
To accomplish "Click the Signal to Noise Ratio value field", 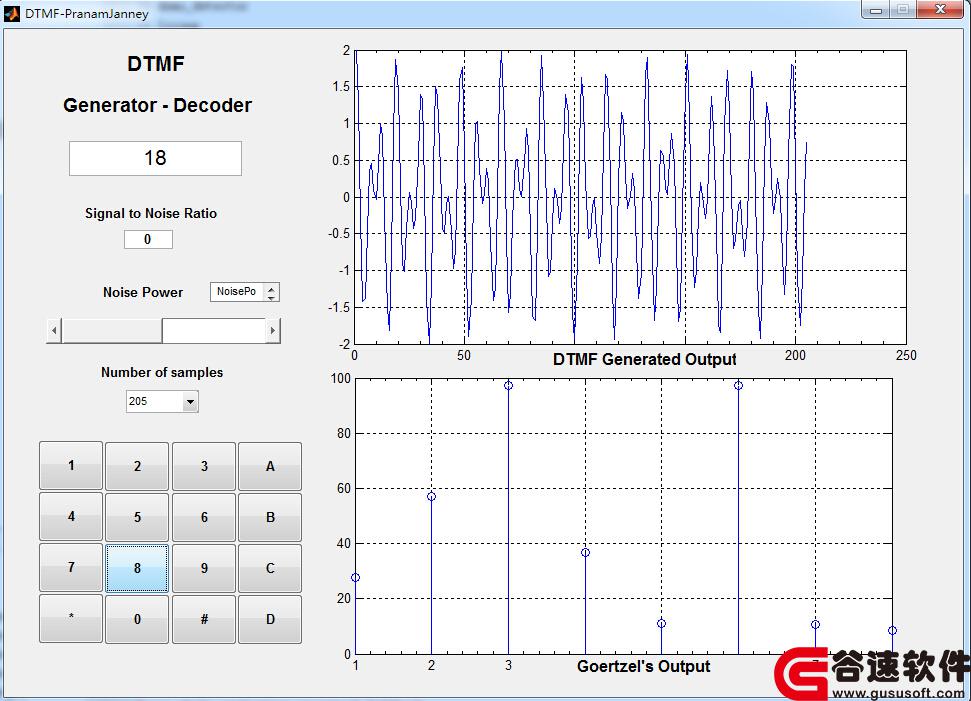I will click(148, 239).
